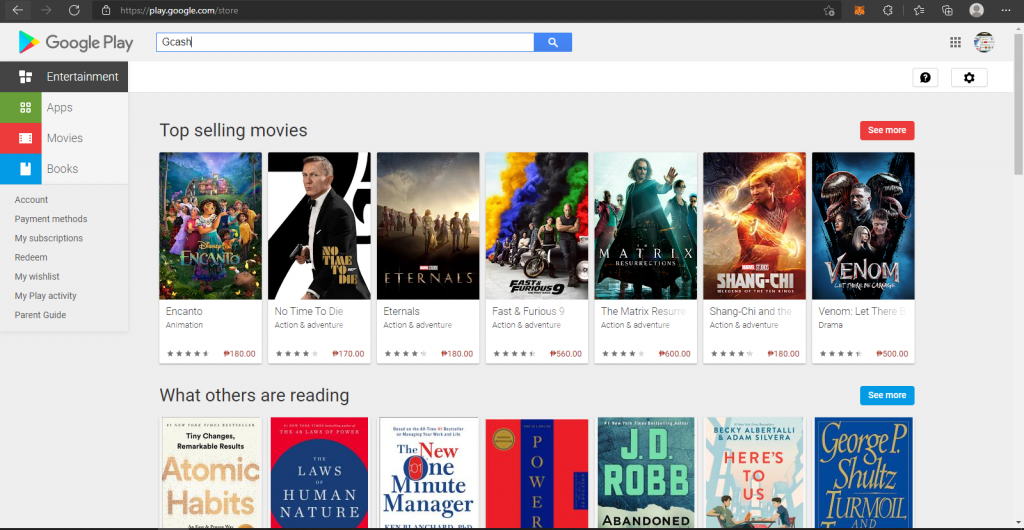1024x530 pixels.
Task: Open the settings gear button
Action: [969, 78]
